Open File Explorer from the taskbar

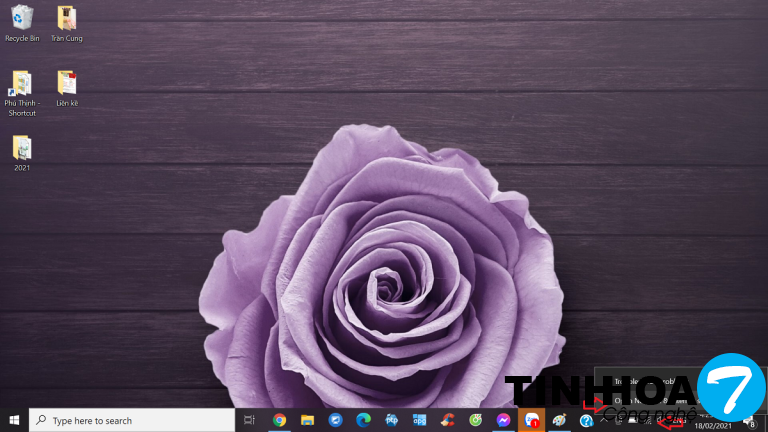pos(307,420)
